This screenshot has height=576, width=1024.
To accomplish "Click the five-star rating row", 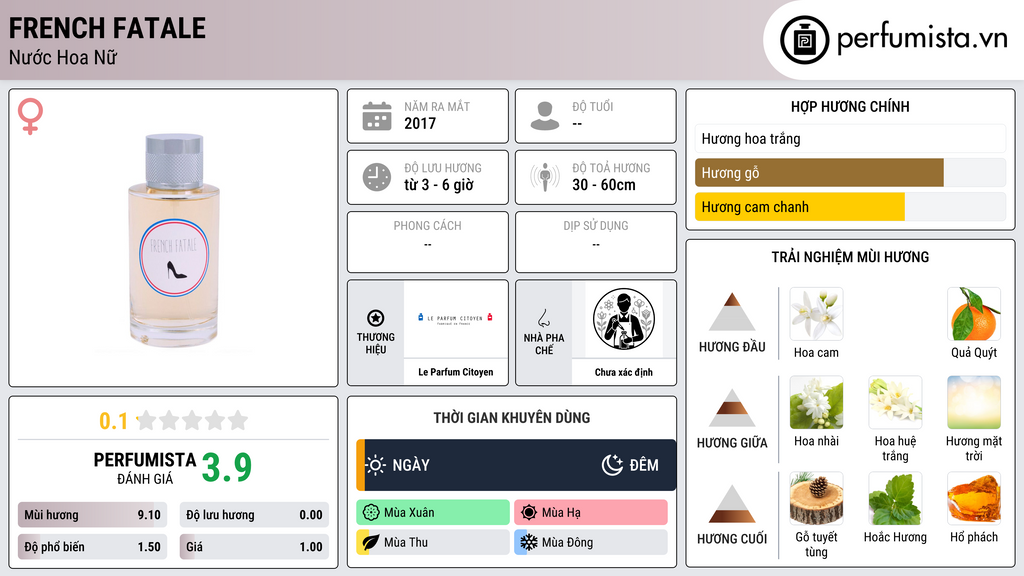I will pyautogui.click(x=193, y=420).
